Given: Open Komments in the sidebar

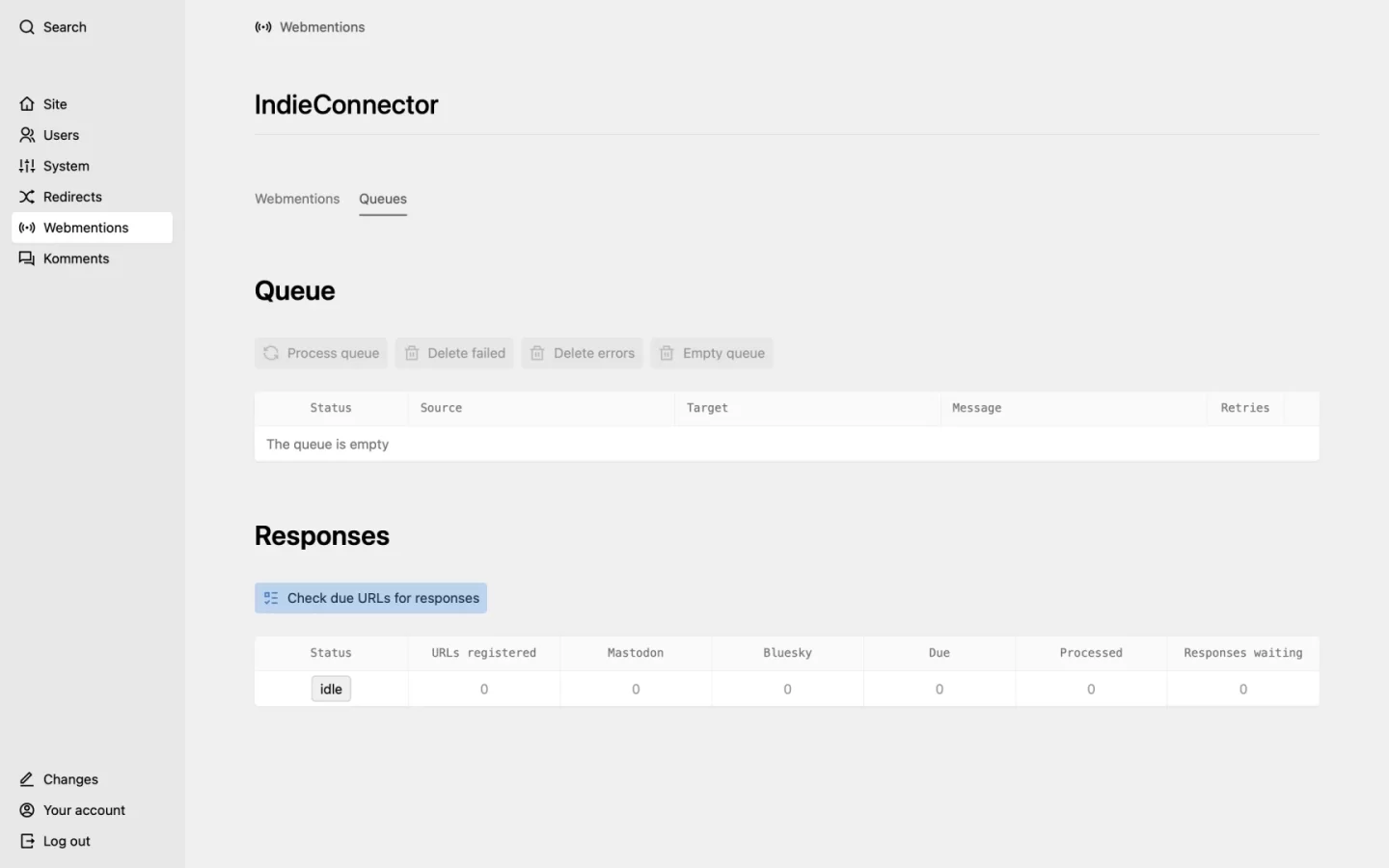Looking at the screenshot, I should [92, 258].
